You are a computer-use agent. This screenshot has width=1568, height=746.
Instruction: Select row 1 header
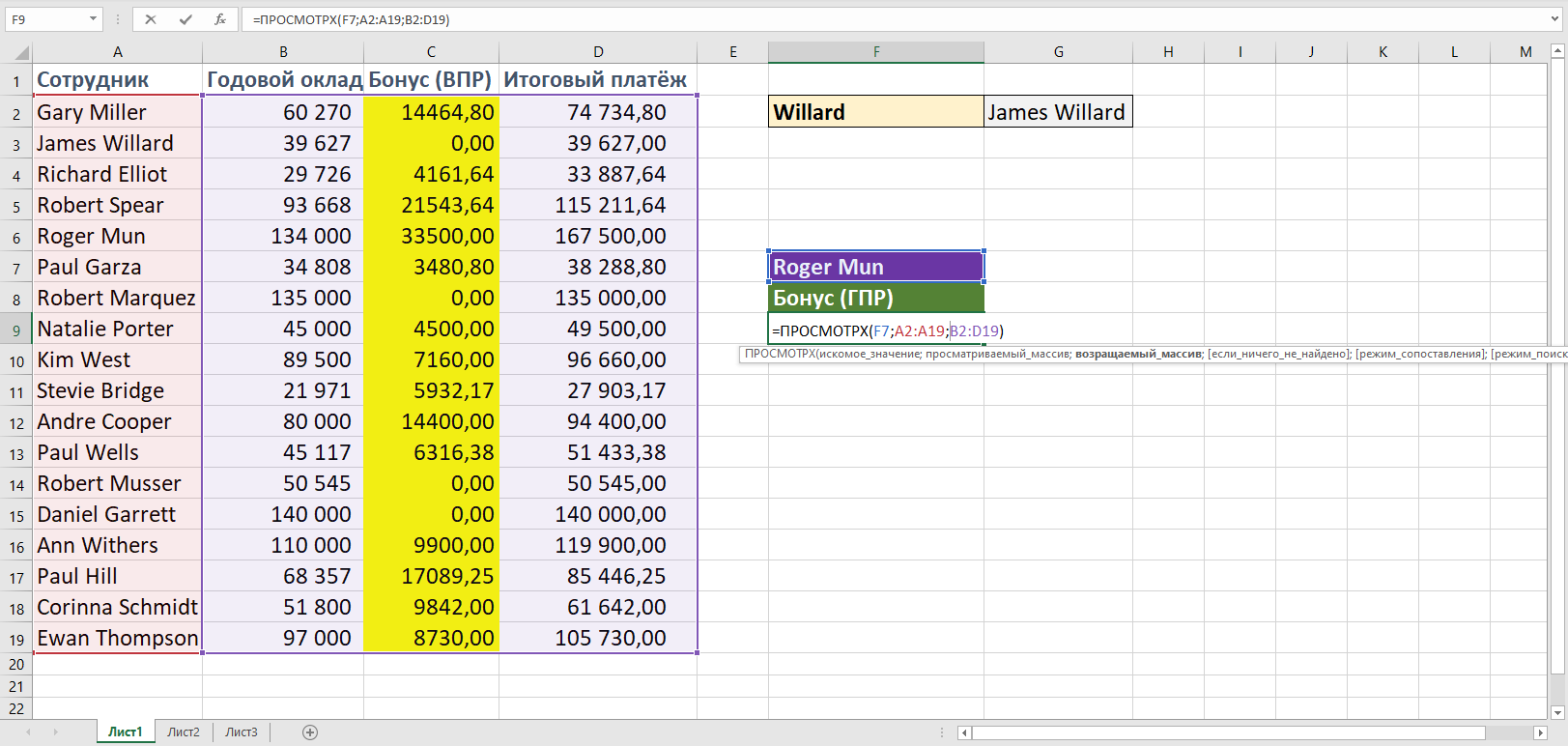tap(16, 82)
